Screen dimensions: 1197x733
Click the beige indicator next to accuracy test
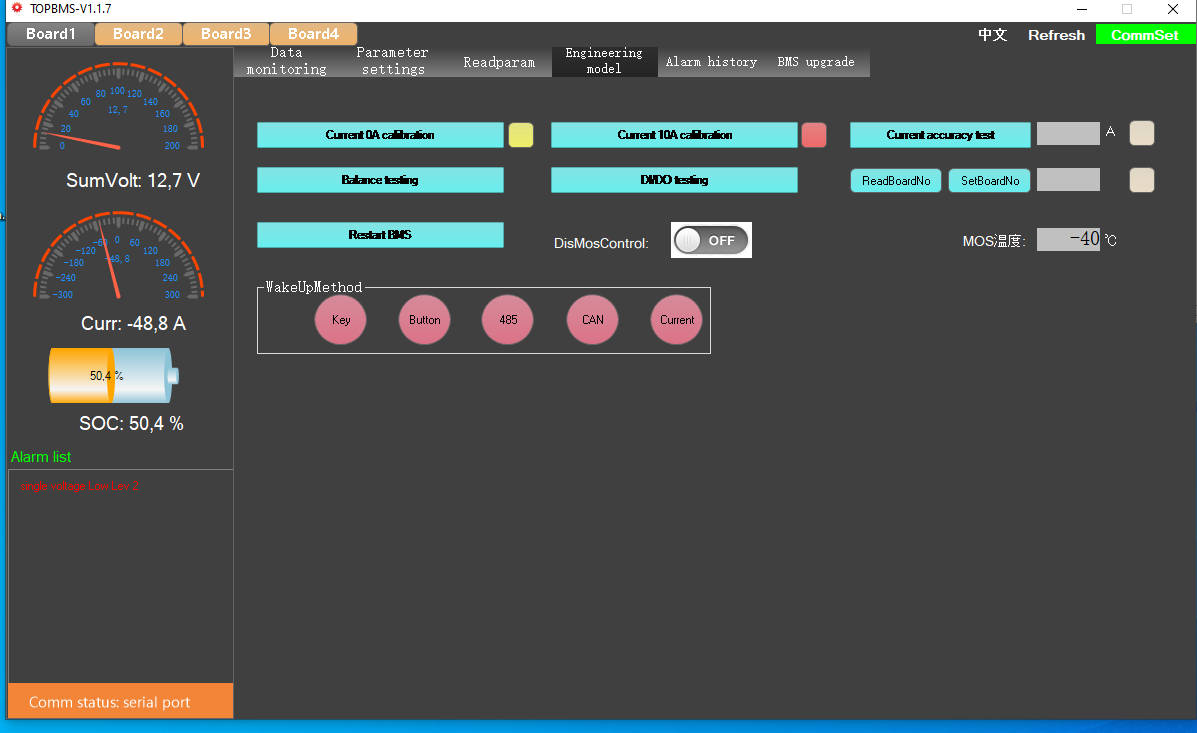pos(1142,133)
